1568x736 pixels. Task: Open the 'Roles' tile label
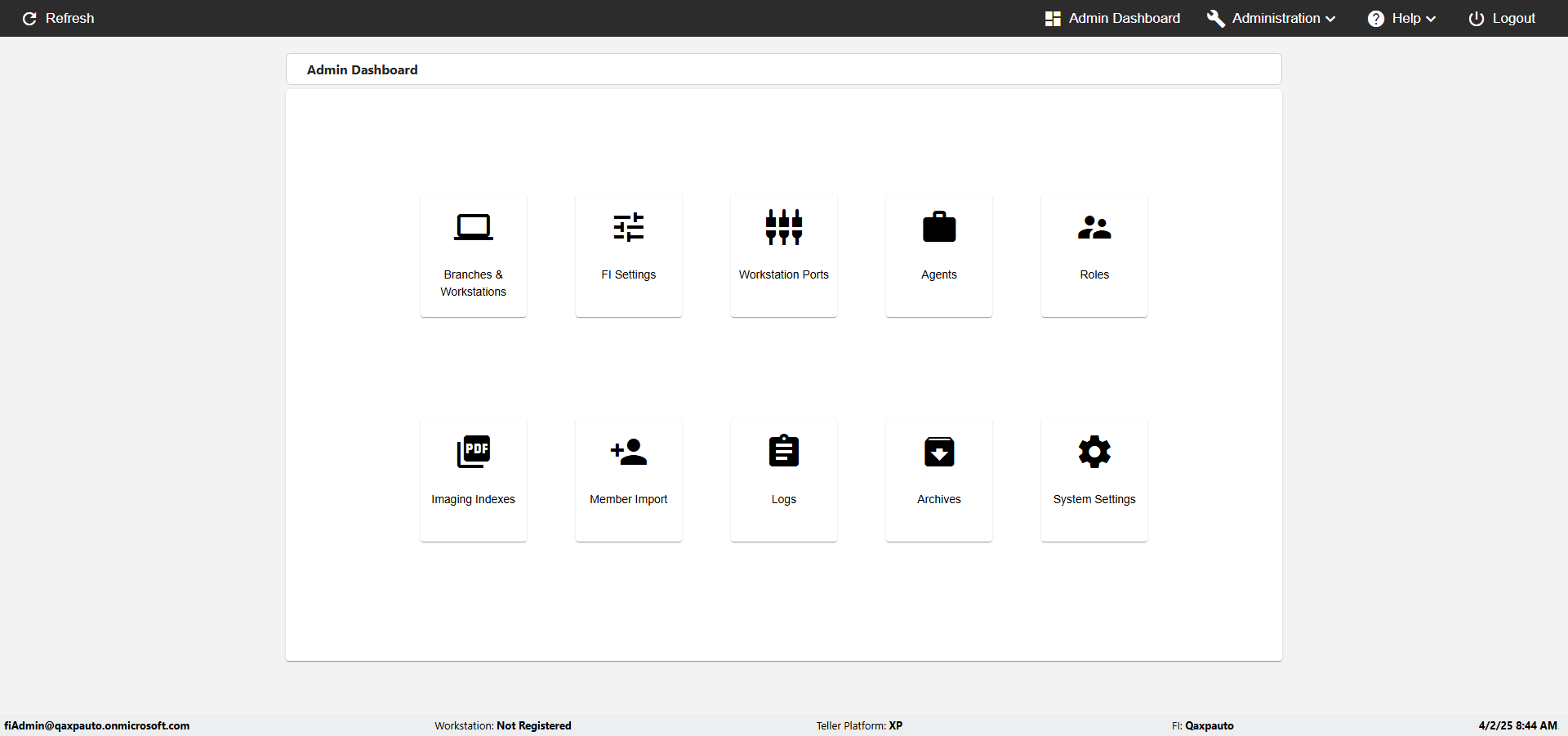[1094, 274]
